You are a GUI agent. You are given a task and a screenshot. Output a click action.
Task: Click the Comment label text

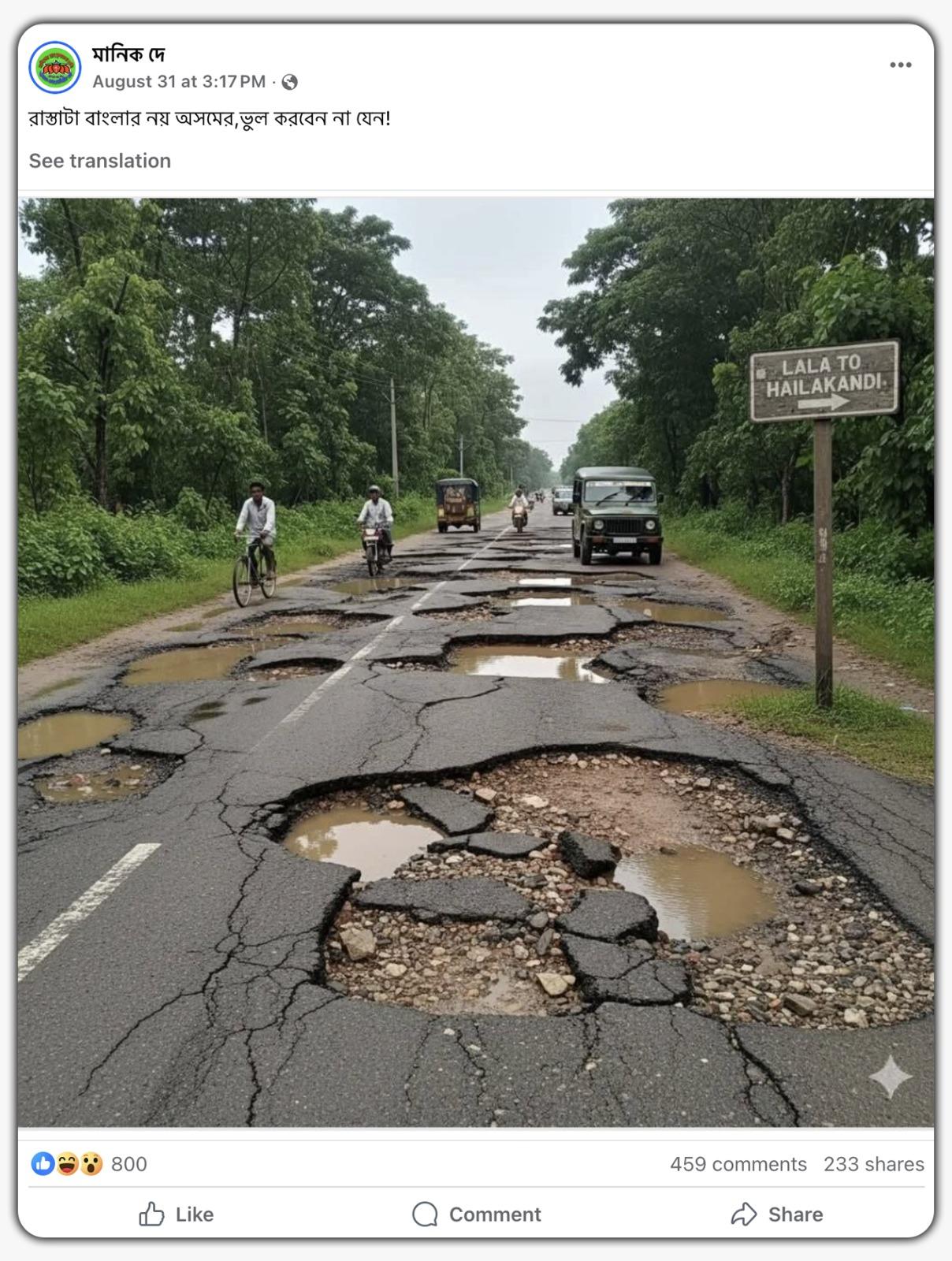[x=495, y=1215]
